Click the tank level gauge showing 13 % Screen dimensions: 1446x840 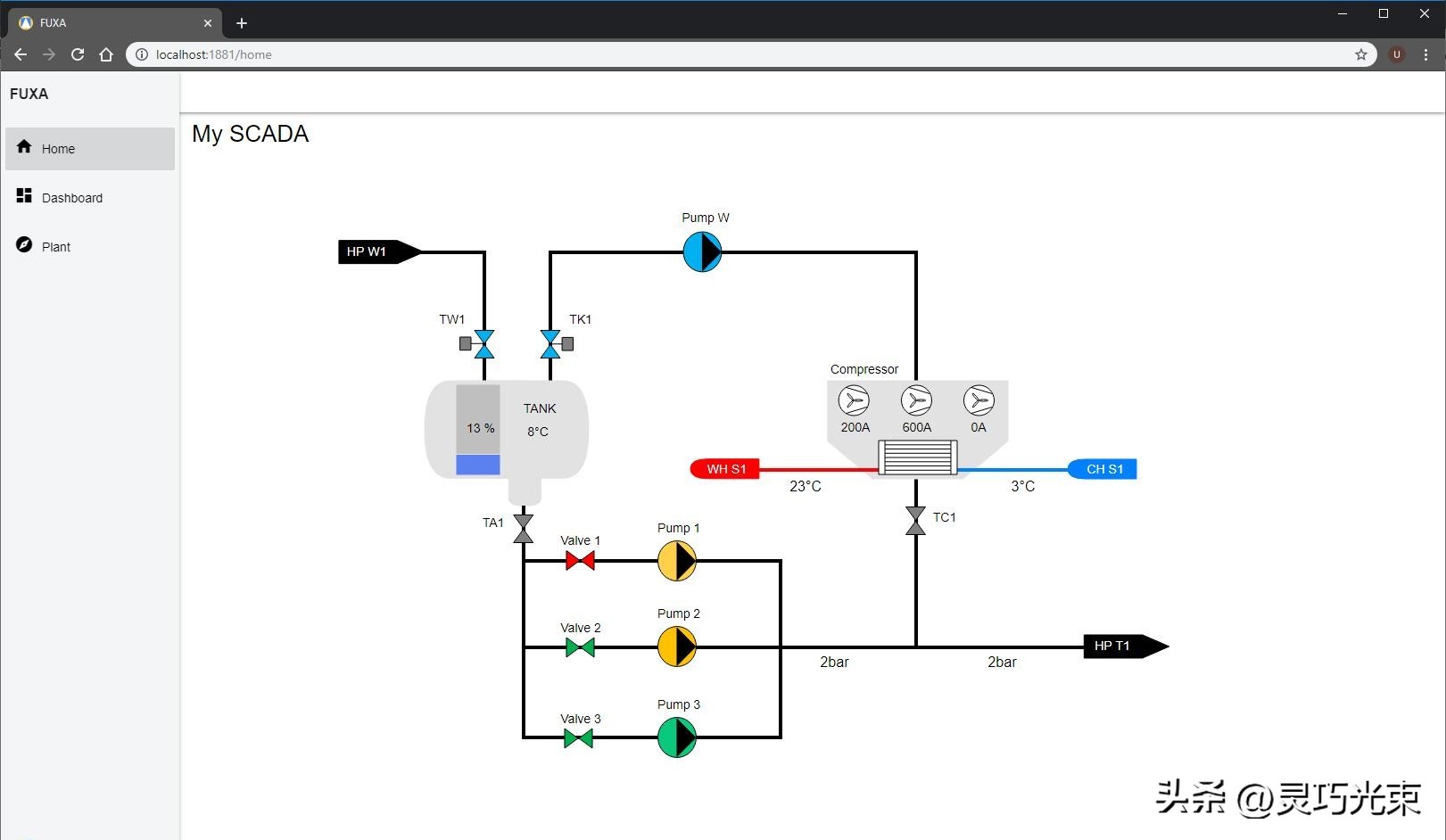[478, 429]
